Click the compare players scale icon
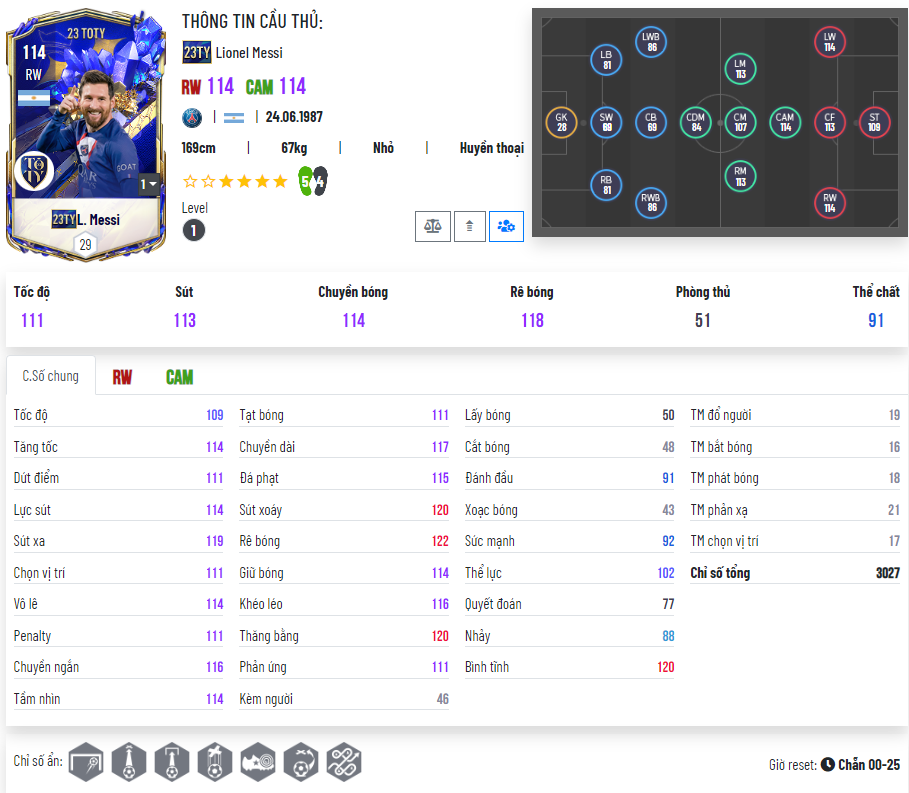This screenshot has height=793, width=909. pos(432,226)
